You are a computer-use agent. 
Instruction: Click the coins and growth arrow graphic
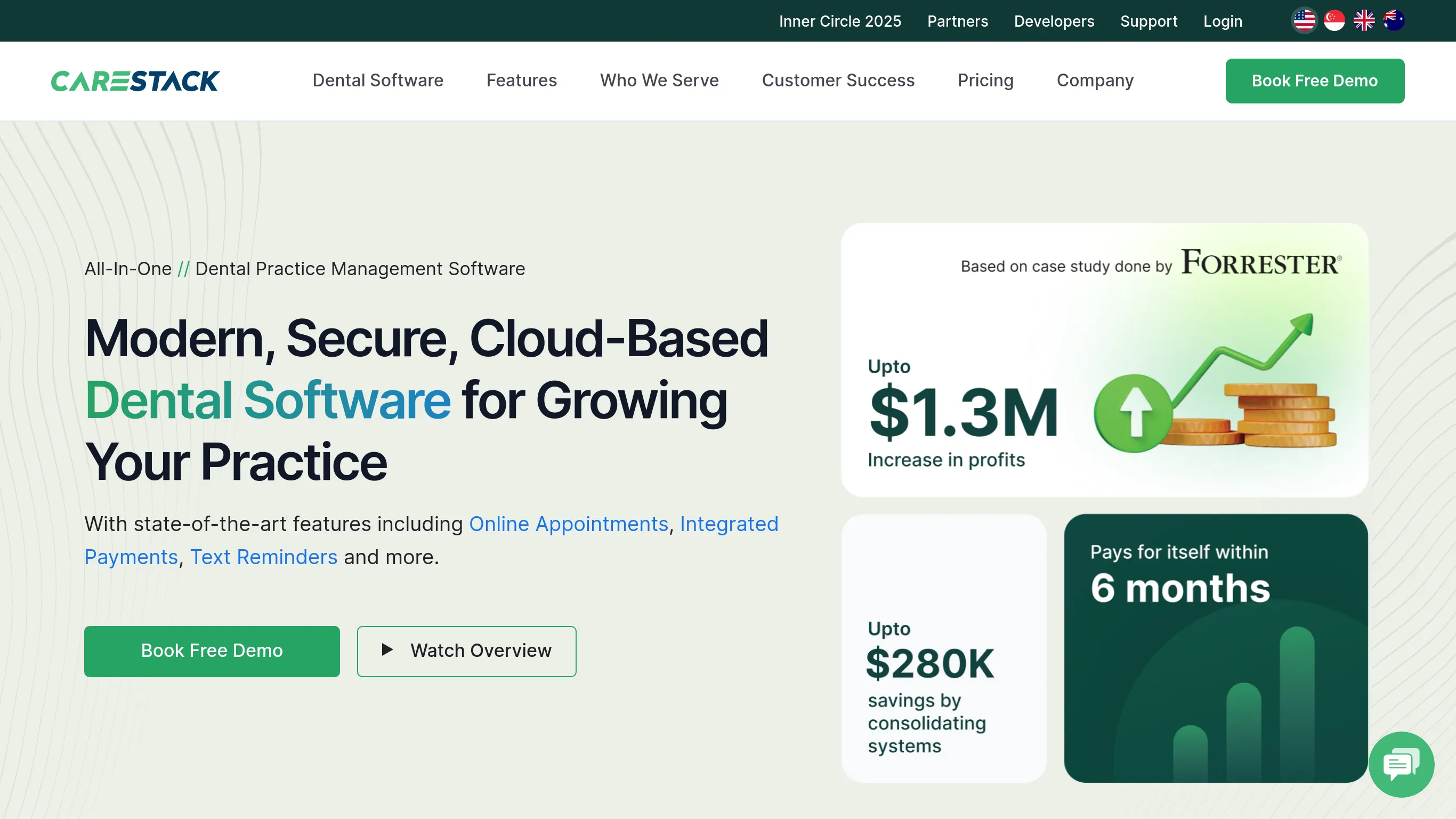click(1215, 383)
